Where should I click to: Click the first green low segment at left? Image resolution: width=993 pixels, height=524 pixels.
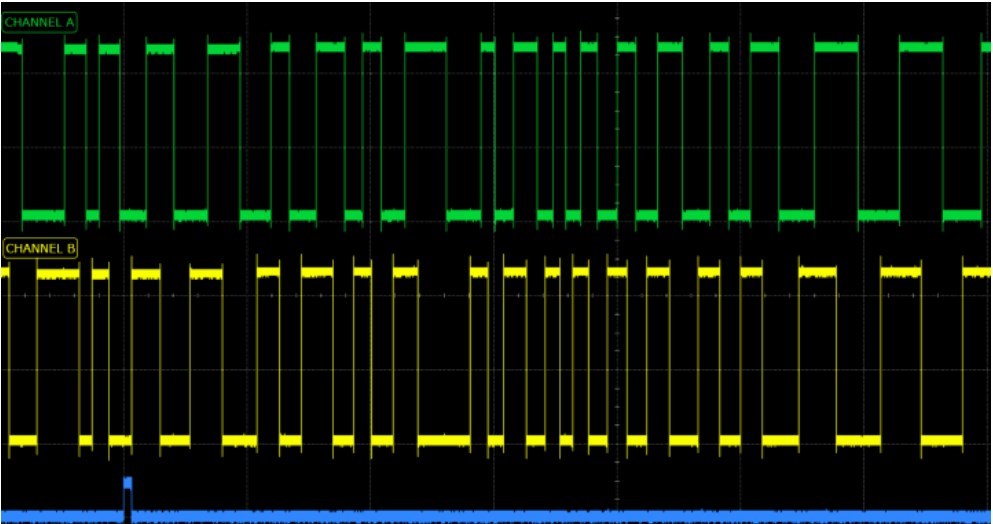[43, 215]
